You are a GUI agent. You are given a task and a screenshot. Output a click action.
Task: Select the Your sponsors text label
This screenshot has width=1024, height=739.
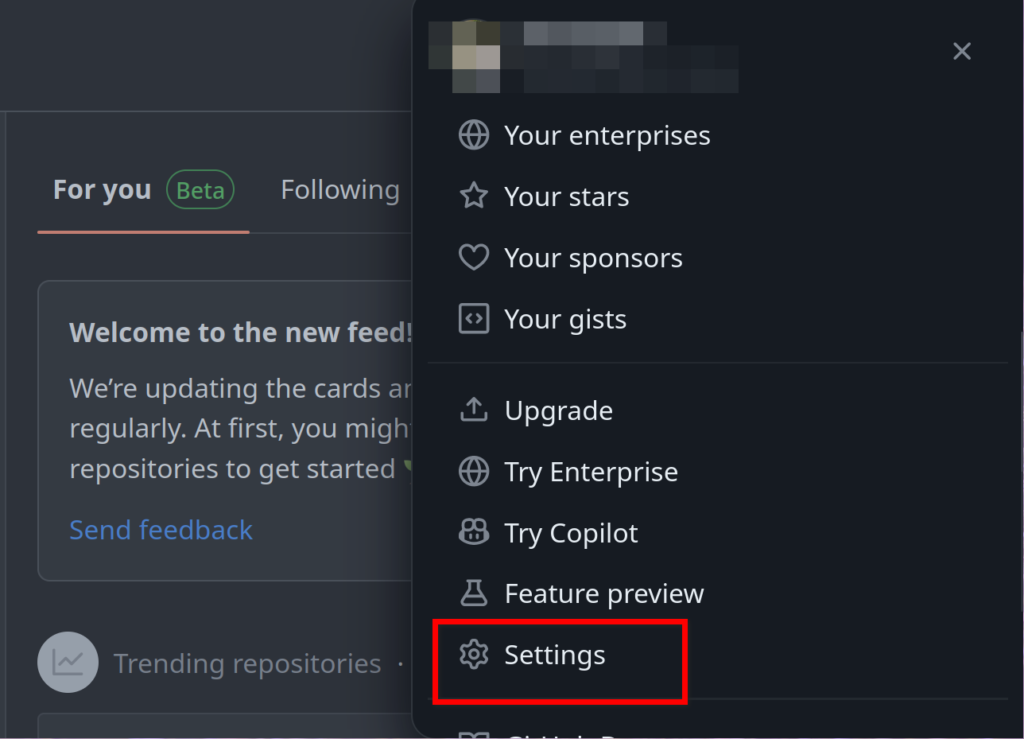593,258
